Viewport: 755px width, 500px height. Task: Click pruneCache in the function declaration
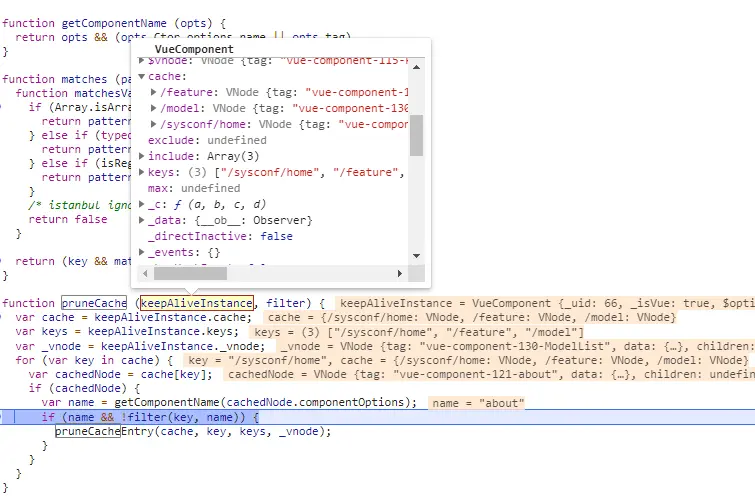[94, 303]
